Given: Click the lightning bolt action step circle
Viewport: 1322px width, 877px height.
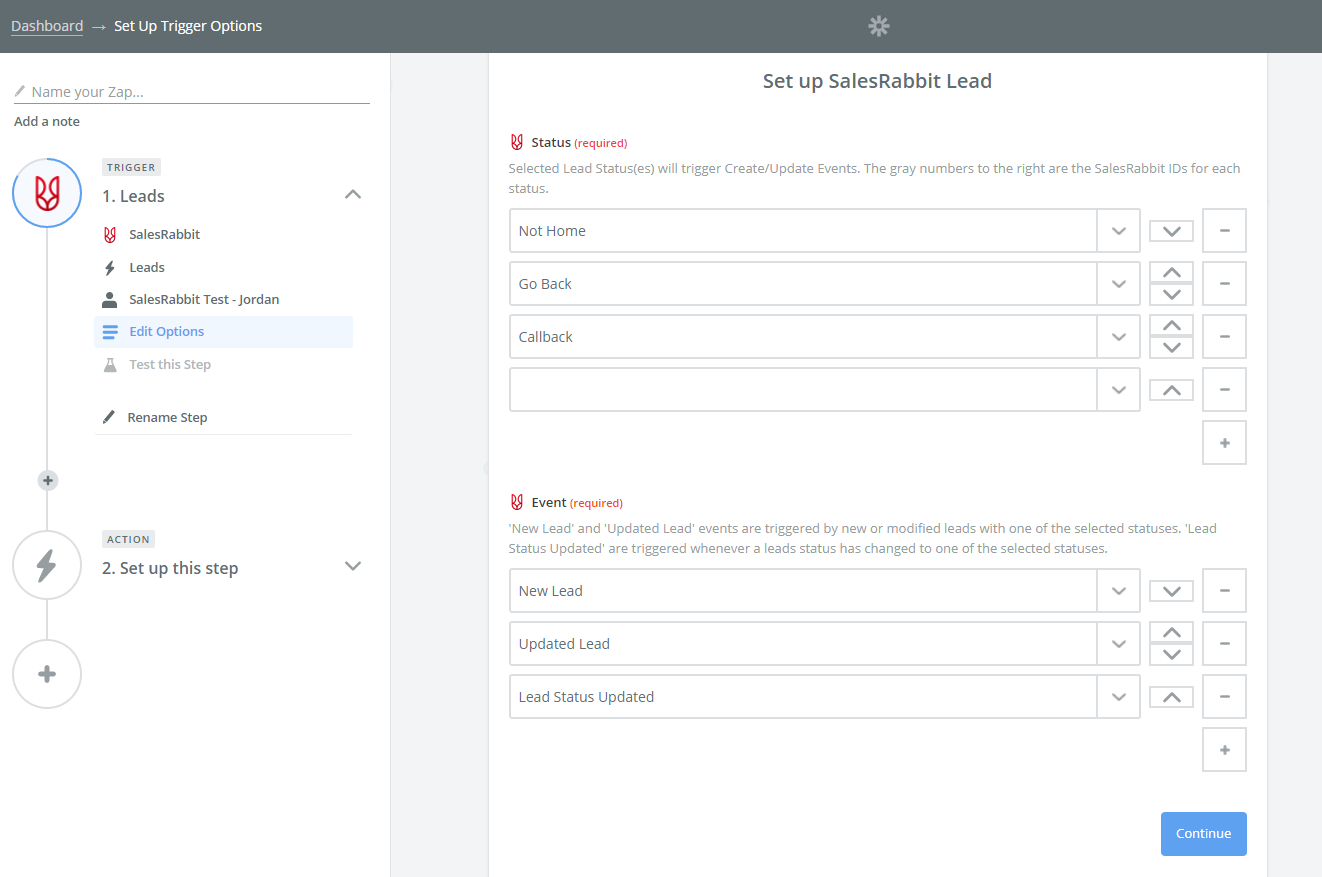Looking at the screenshot, I should 47,565.
